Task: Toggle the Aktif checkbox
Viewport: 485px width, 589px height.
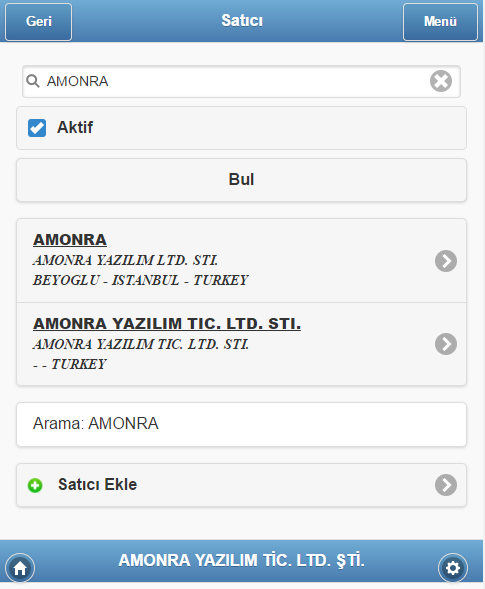Action: pos(37,128)
